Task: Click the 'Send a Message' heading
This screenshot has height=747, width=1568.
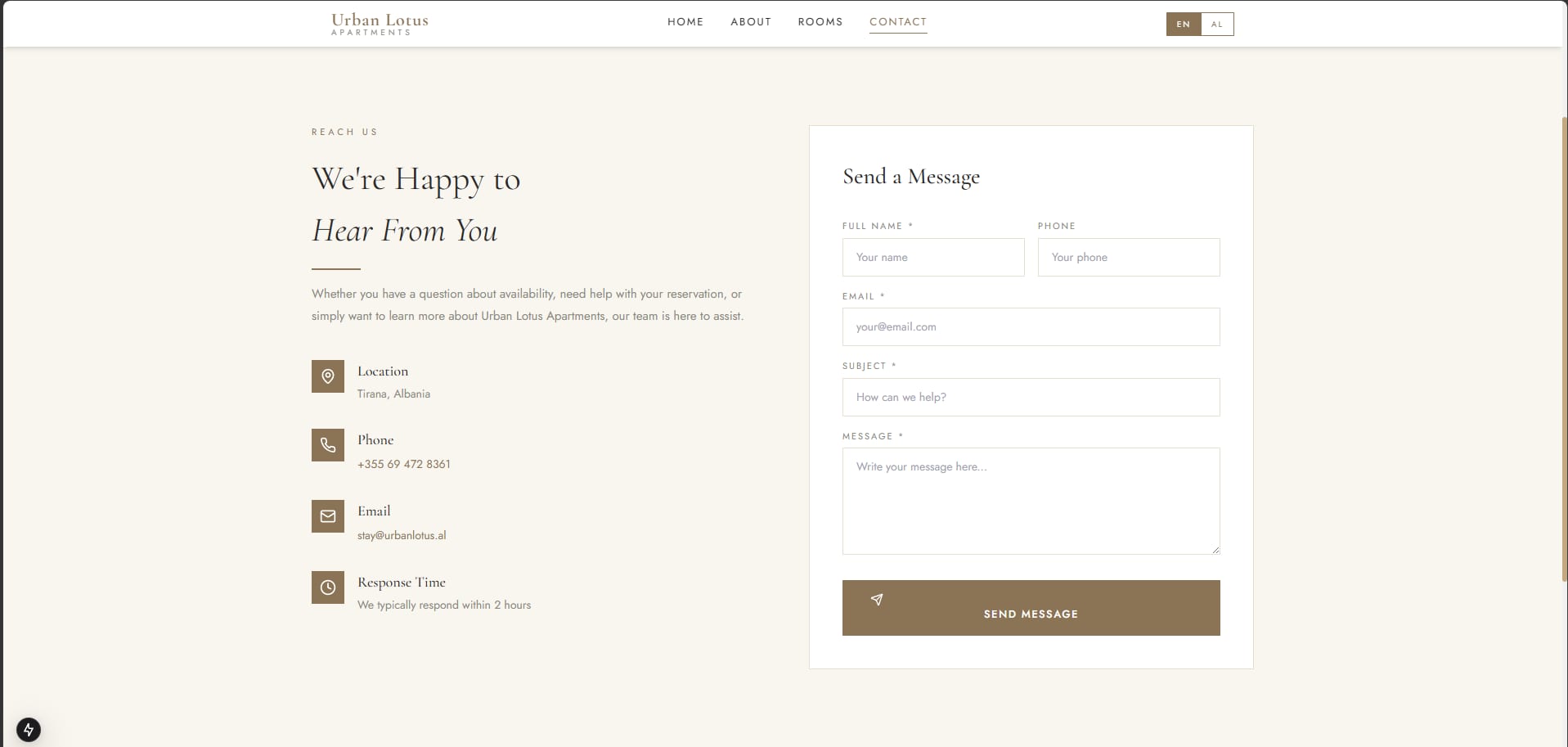Action: pyautogui.click(x=911, y=177)
